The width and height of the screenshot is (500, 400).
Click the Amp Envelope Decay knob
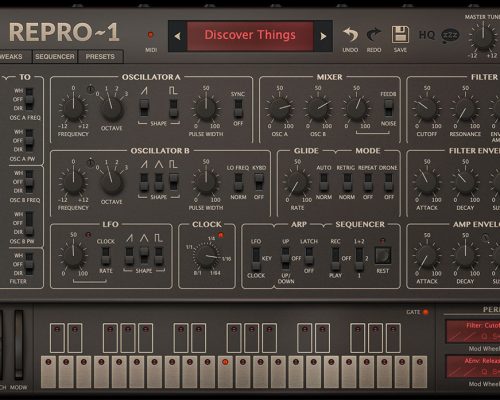pyautogui.click(x=465, y=256)
